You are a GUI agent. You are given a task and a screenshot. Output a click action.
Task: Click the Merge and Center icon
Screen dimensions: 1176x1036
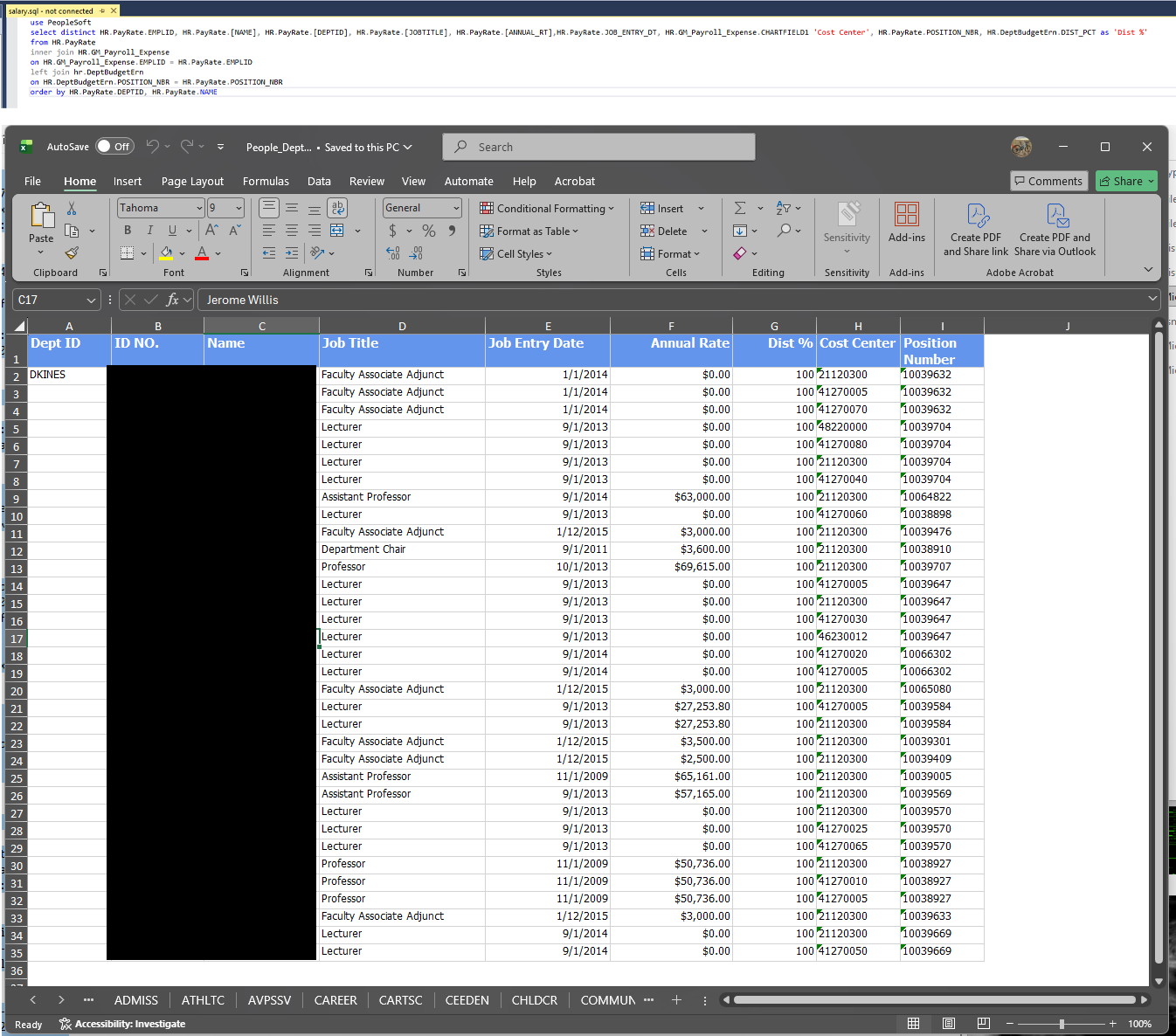point(337,231)
